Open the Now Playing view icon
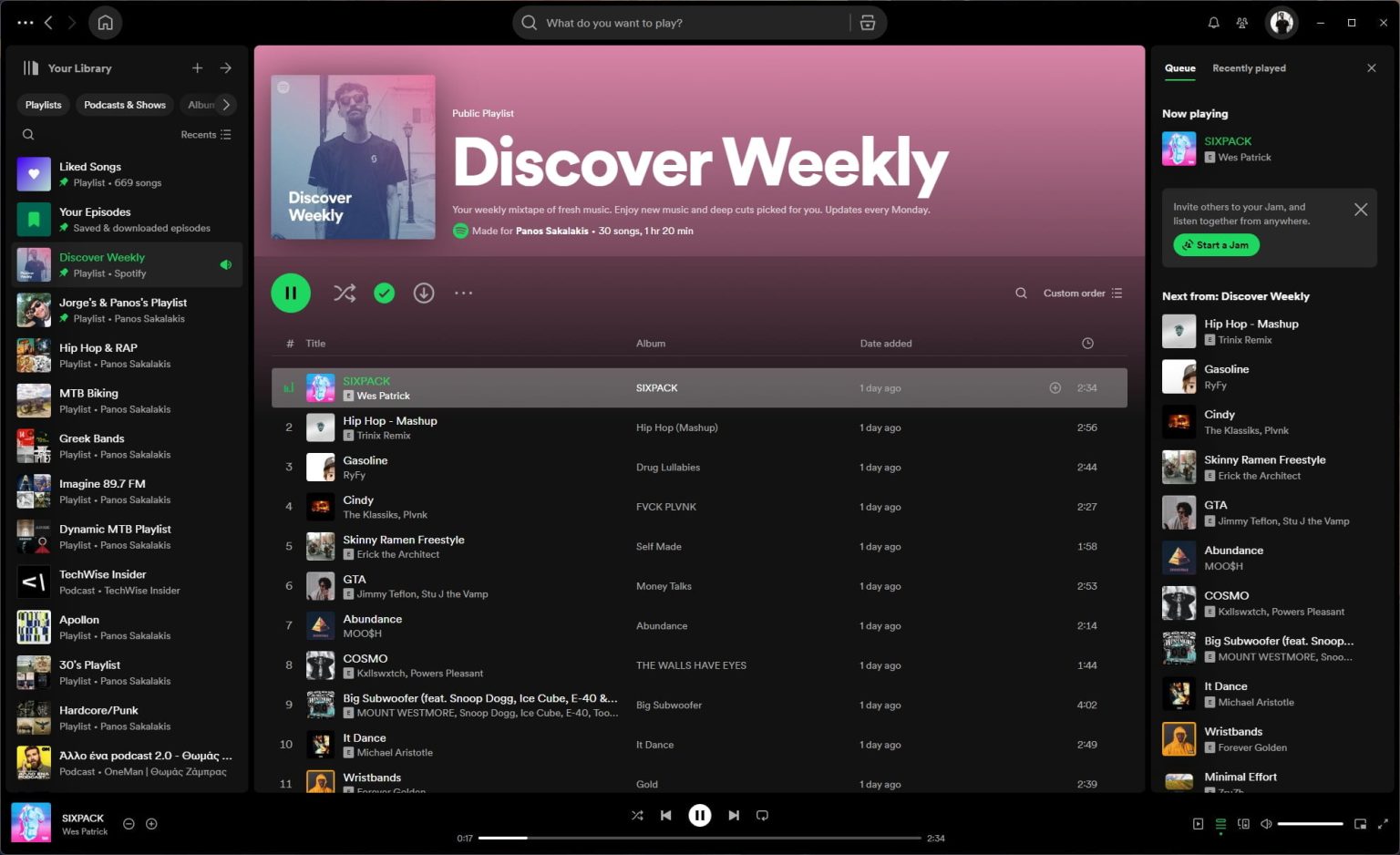The image size is (1400, 855). click(x=1197, y=823)
